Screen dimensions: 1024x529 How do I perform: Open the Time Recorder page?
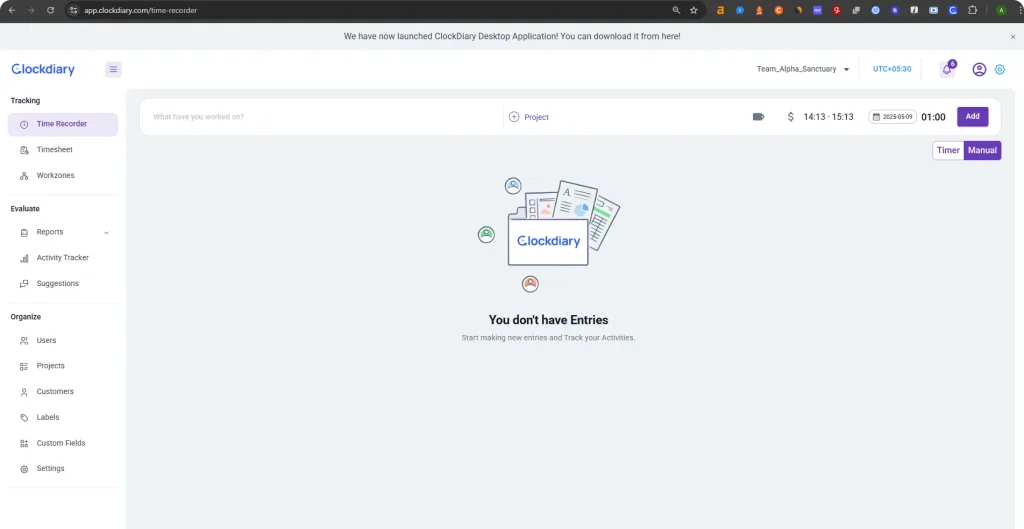63,124
